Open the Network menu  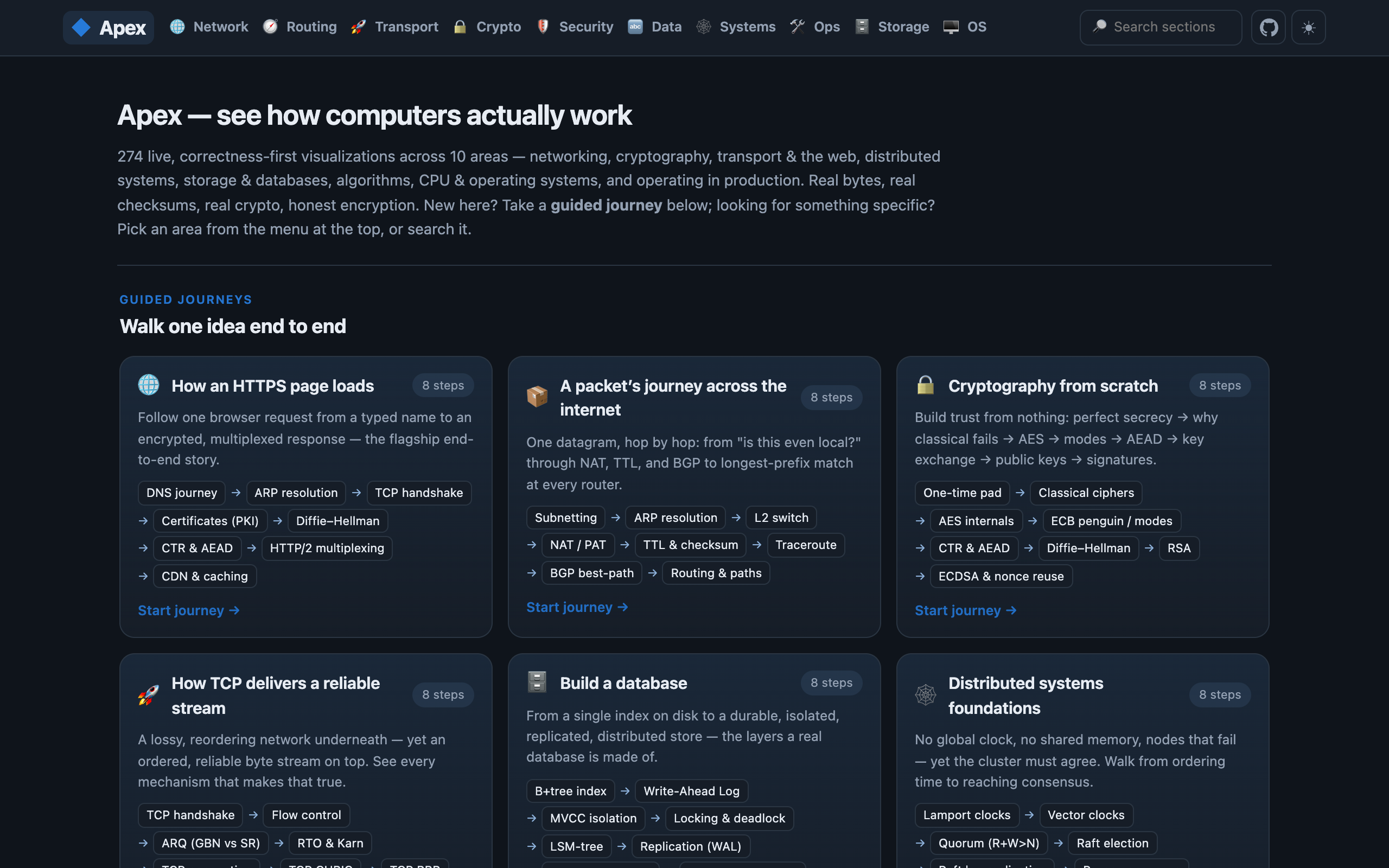(x=209, y=27)
